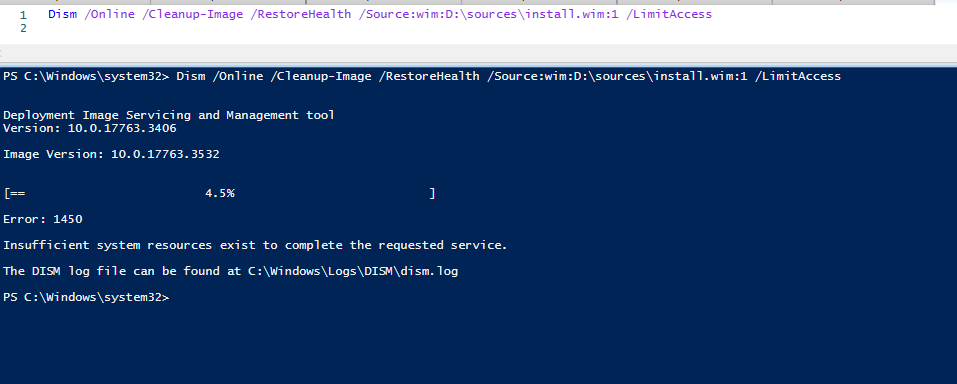Click the dism.log file path in the console
The width and height of the screenshot is (957, 384).
353,271
